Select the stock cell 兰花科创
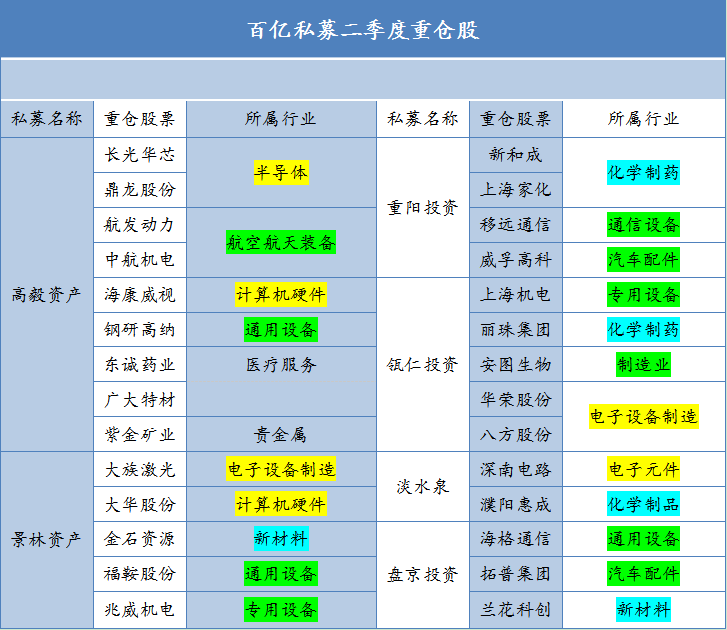Image resolution: width=727 pixels, height=630 pixels. (x=516, y=610)
